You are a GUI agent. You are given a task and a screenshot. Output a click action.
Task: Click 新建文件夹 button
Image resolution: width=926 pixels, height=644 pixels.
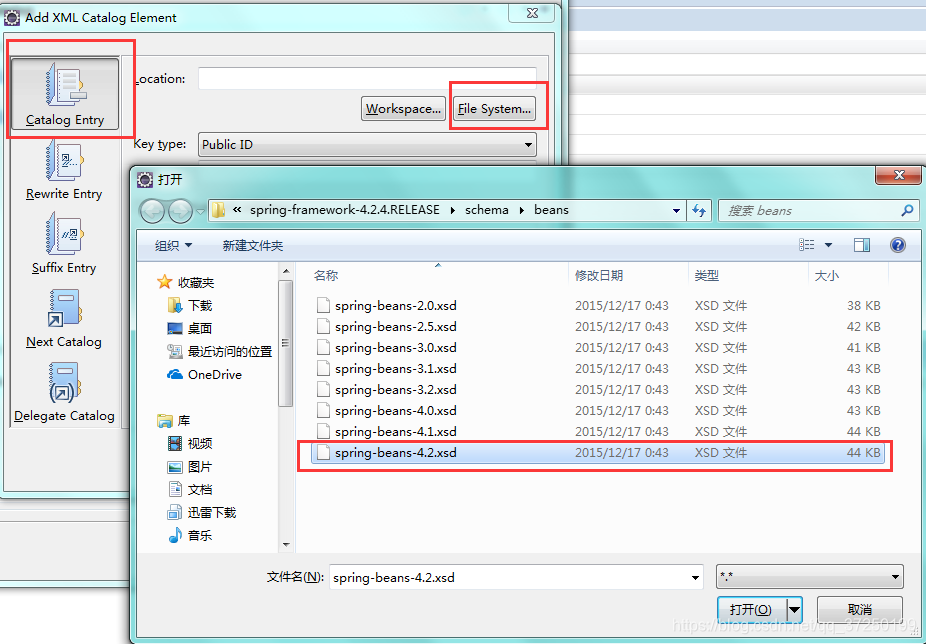pos(253,245)
